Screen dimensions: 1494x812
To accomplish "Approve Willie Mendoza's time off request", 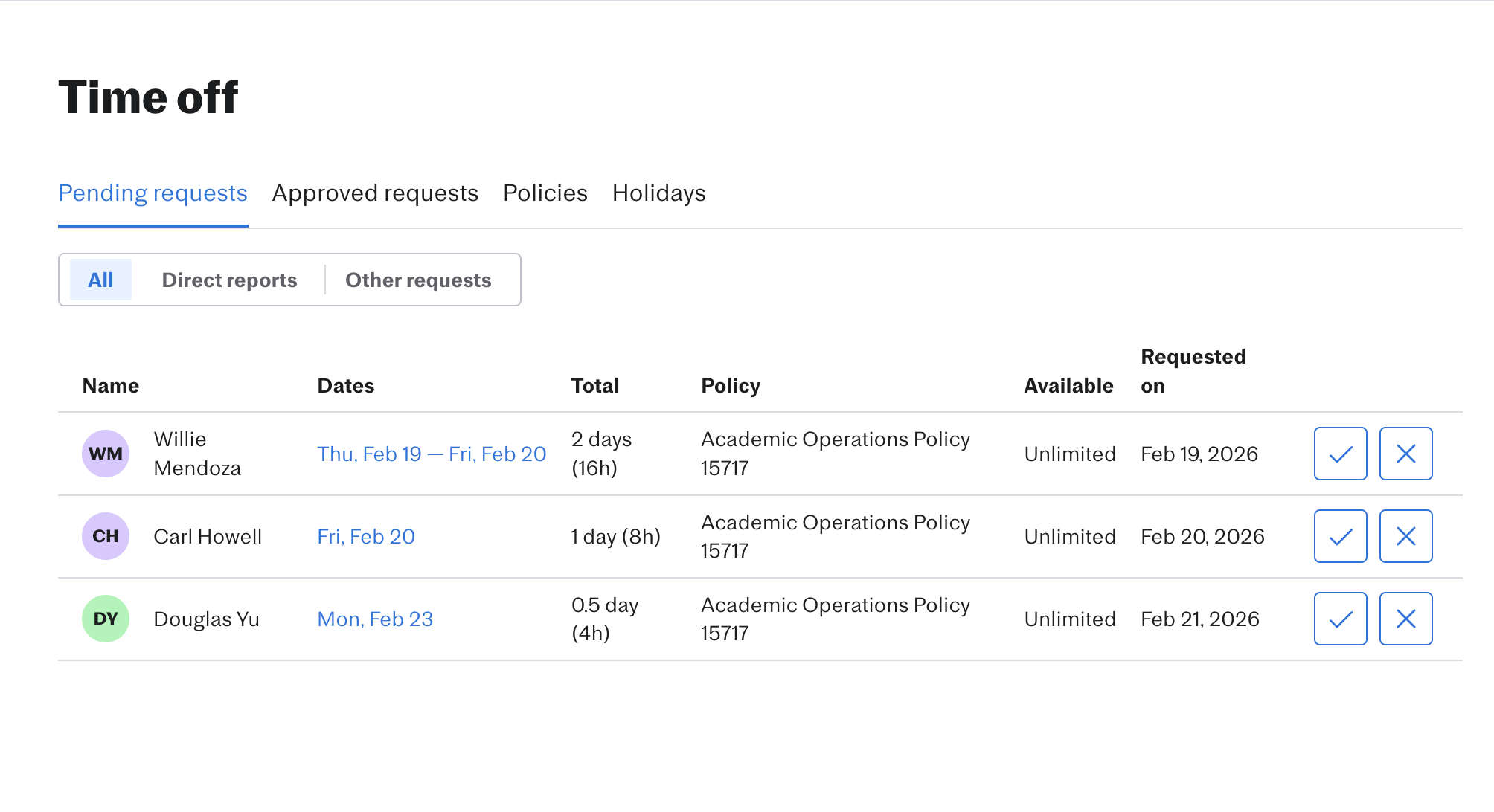I will point(1340,454).
